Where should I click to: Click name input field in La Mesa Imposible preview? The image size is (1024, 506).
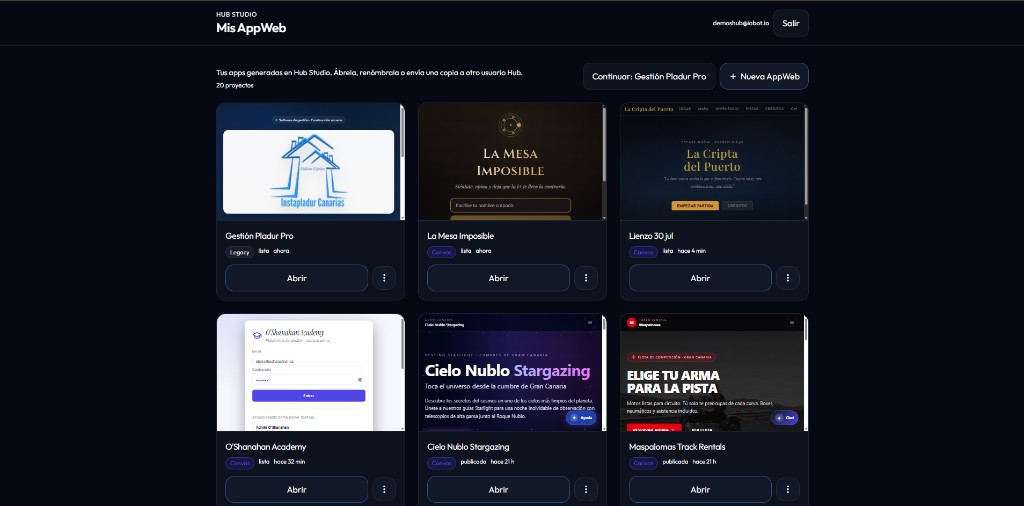[x=510, y=206]
